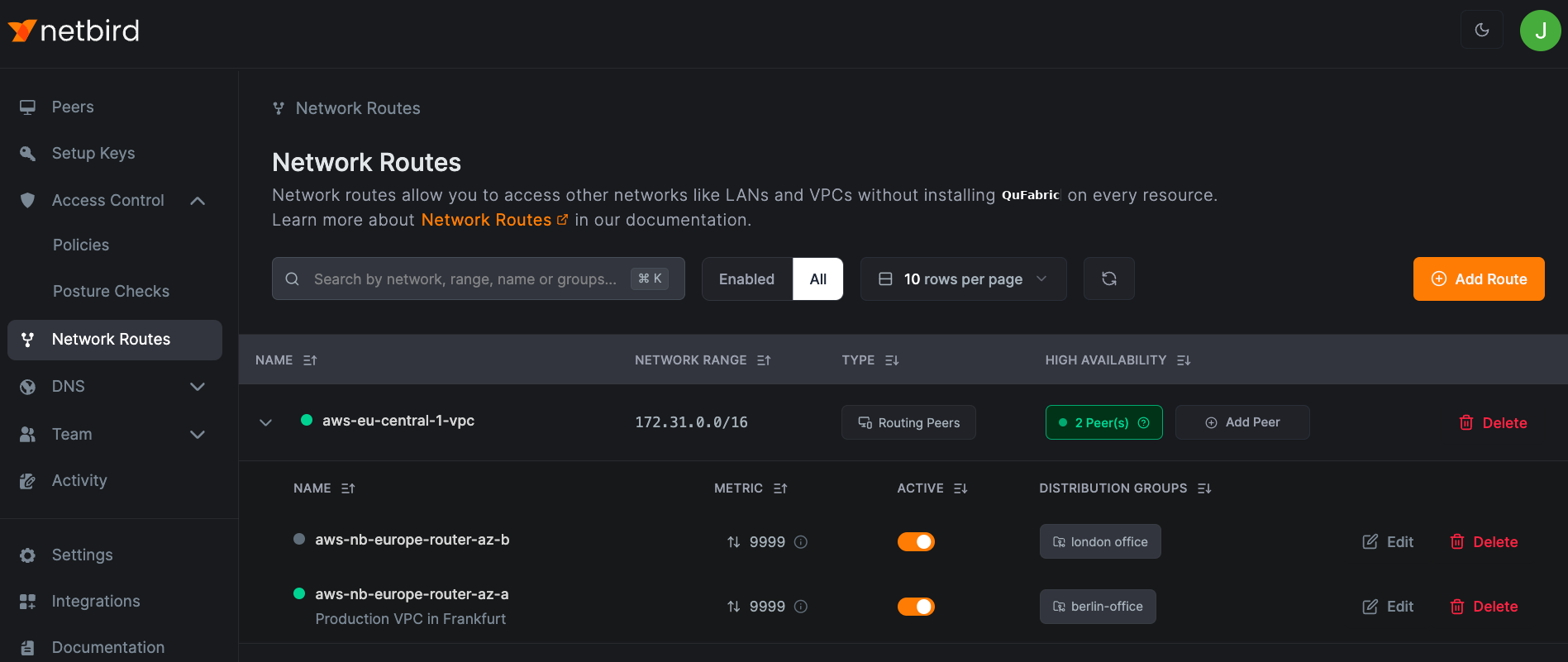Collapse the aws-eu-central-1-vpc row
Screen dimensions: 1568x662
265,422
